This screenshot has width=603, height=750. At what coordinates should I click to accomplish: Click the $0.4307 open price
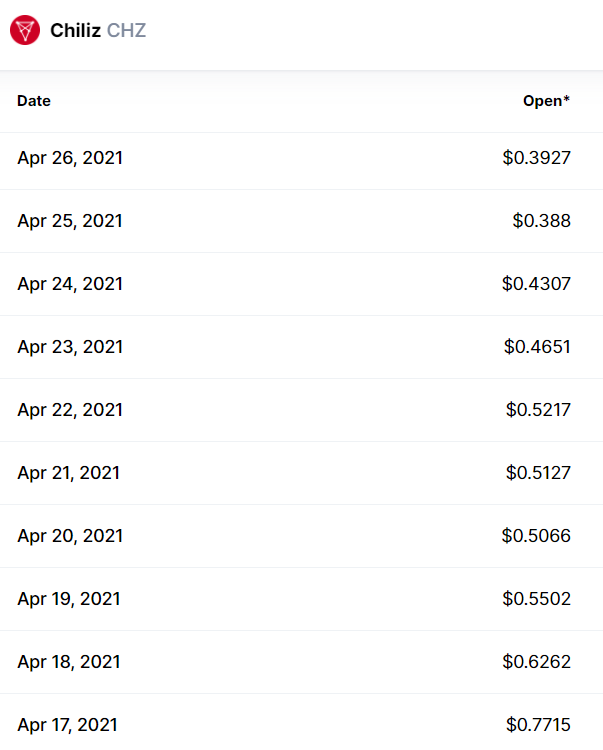[x=536, y=284]
